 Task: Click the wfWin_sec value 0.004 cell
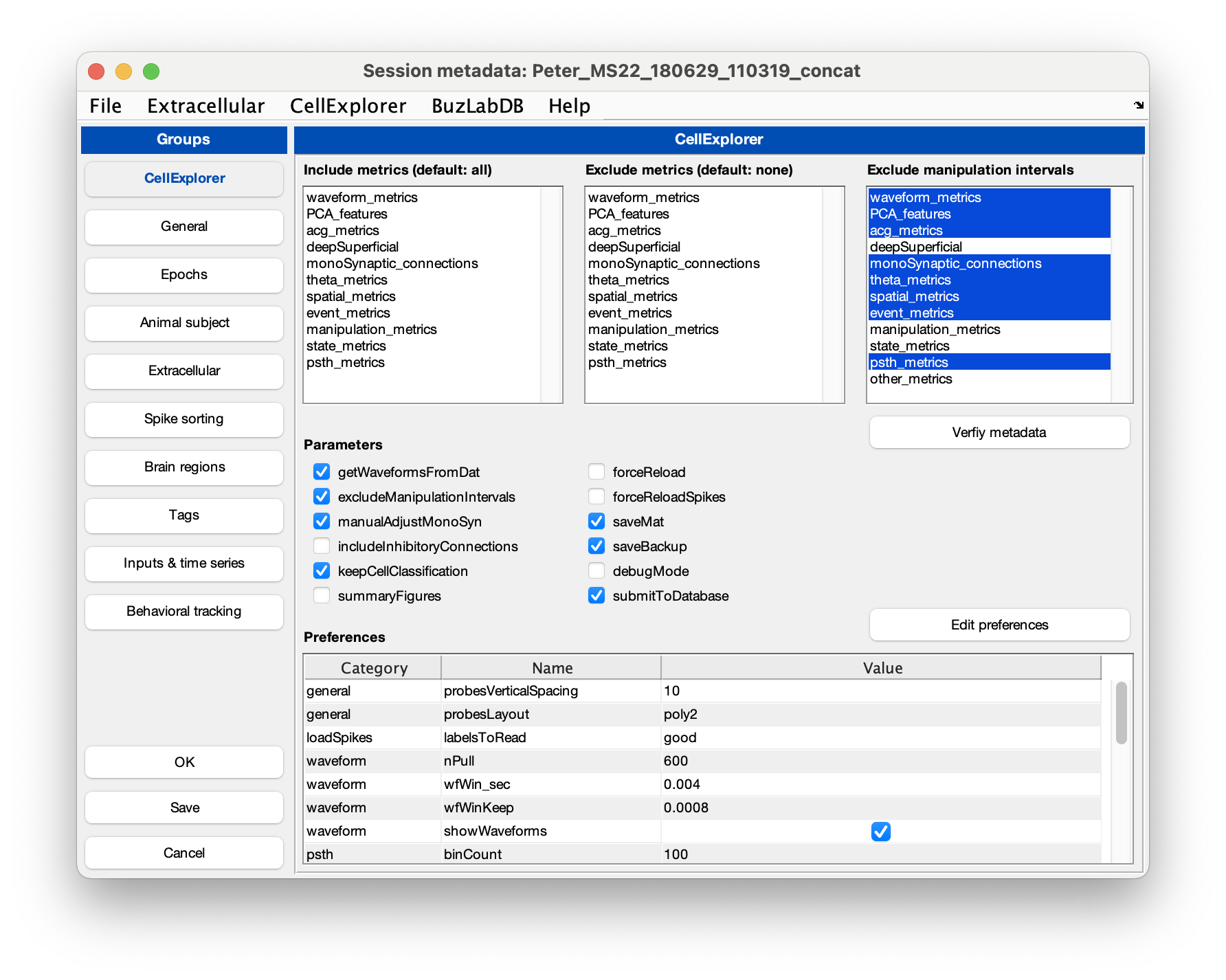tap(881, 784)
